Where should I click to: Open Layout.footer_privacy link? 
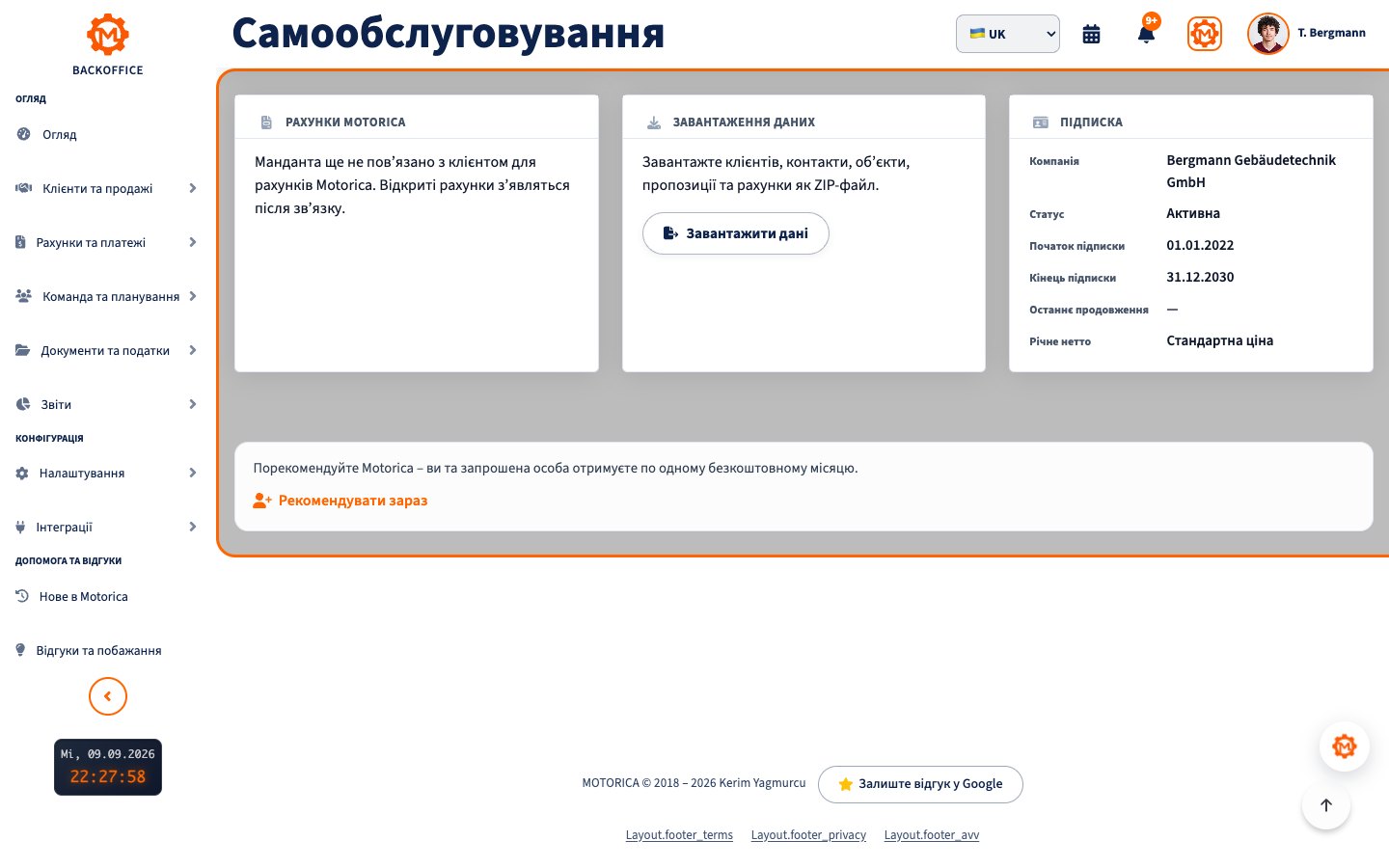click(x=808, y=835)
